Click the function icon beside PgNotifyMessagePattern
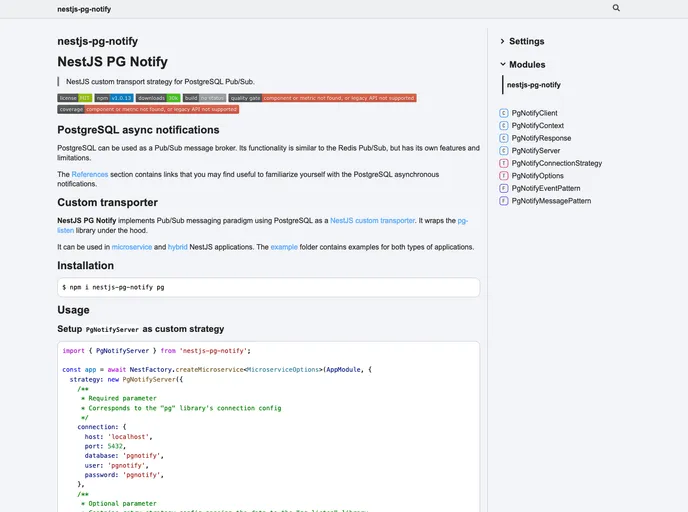688x512 pixels. 504,201
